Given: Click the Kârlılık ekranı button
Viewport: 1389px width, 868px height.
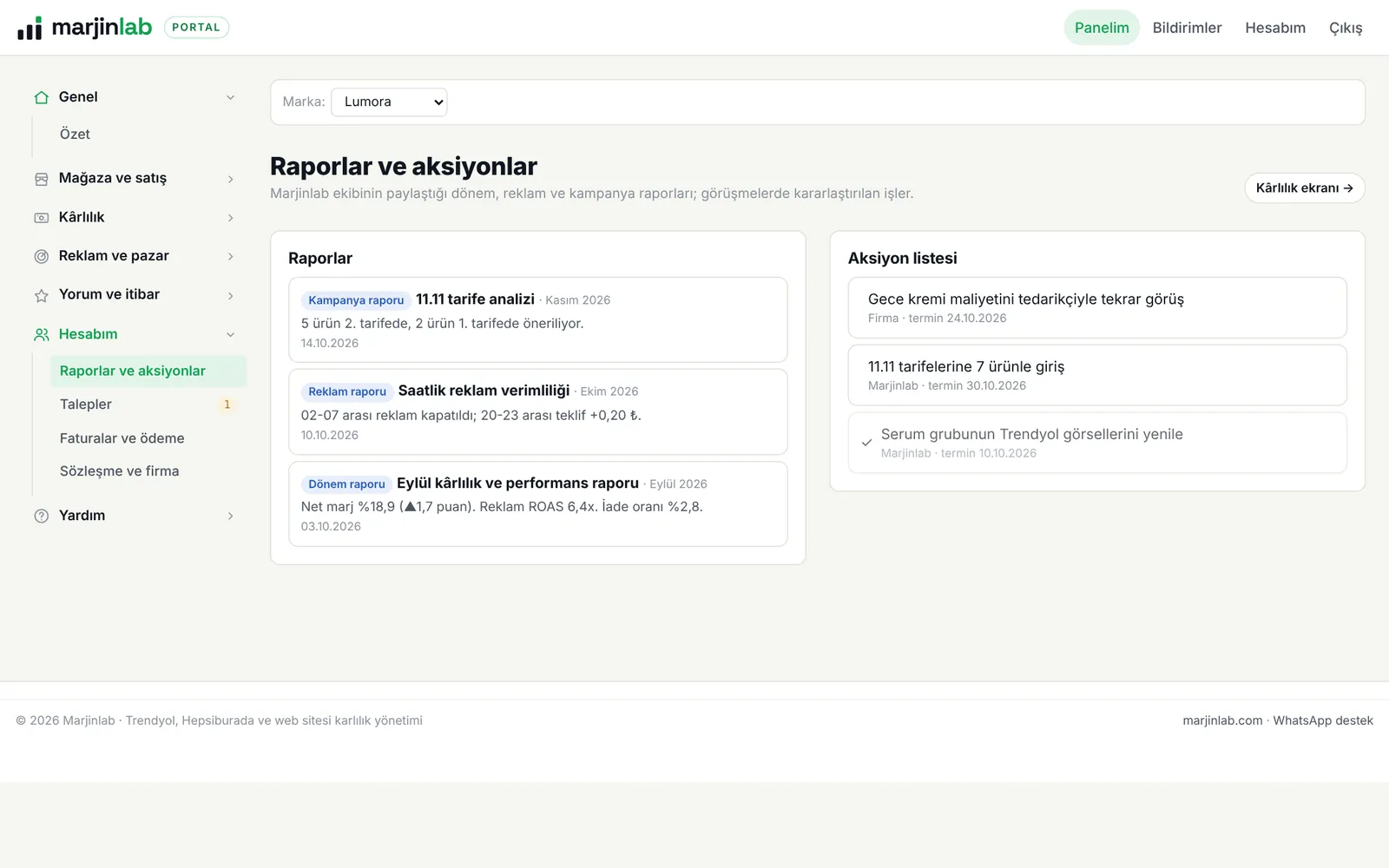Looking at the screenshot, I should [1304, 188].
